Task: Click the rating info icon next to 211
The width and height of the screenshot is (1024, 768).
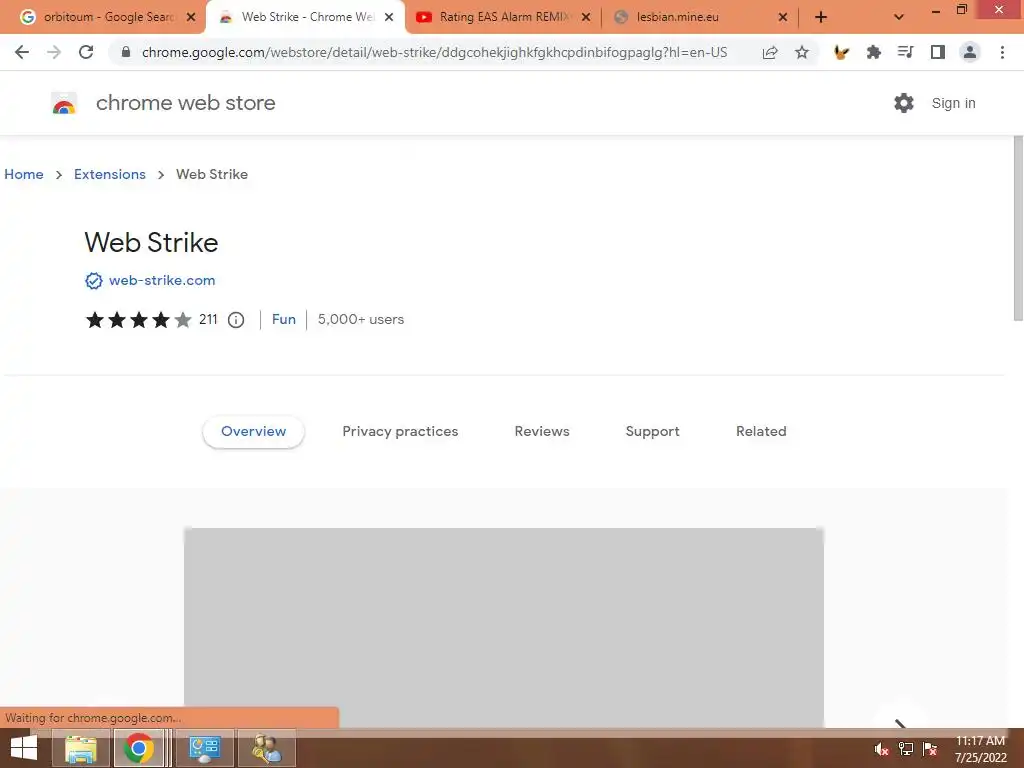Action: (236, 320)
